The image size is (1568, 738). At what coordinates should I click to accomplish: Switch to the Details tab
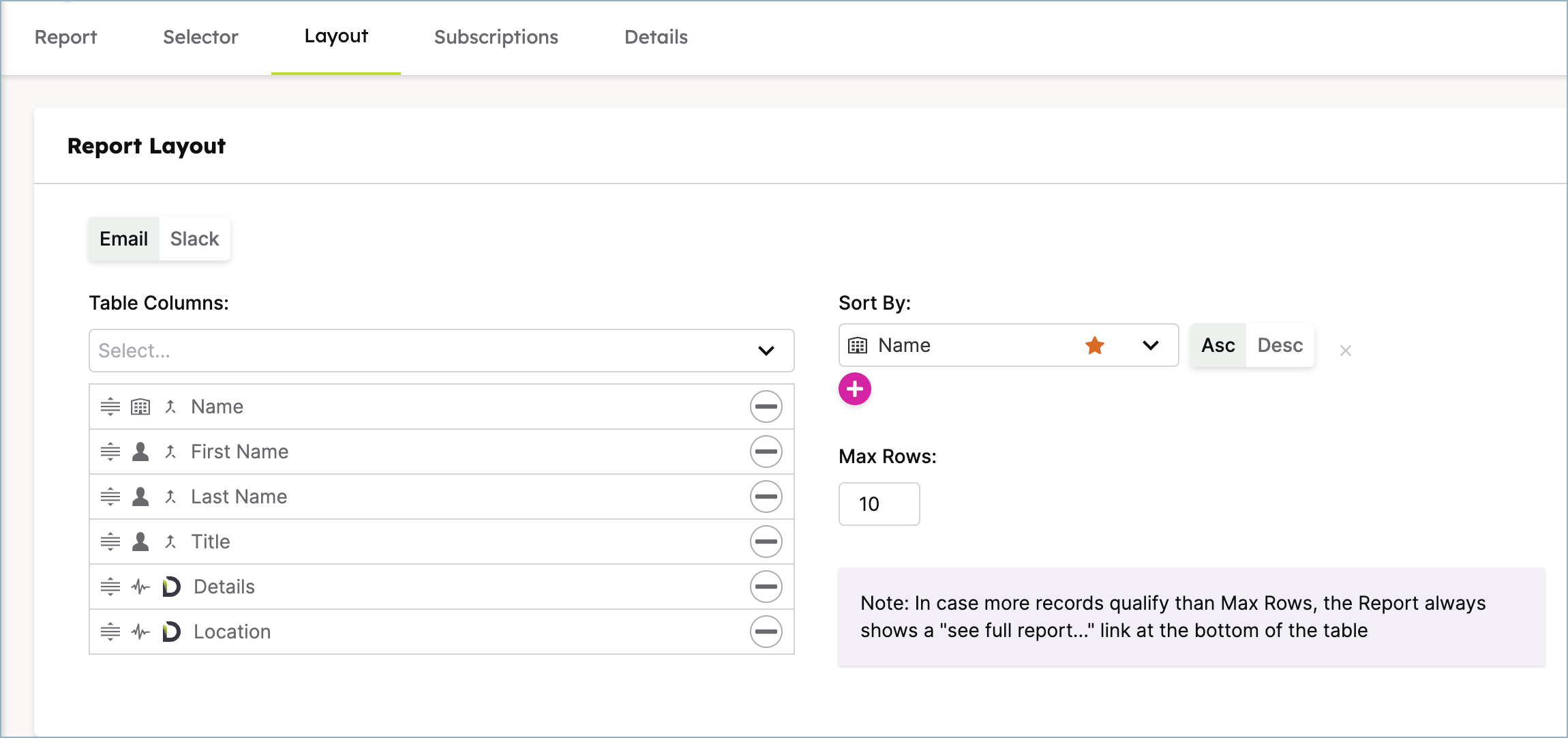coord(656,37)
